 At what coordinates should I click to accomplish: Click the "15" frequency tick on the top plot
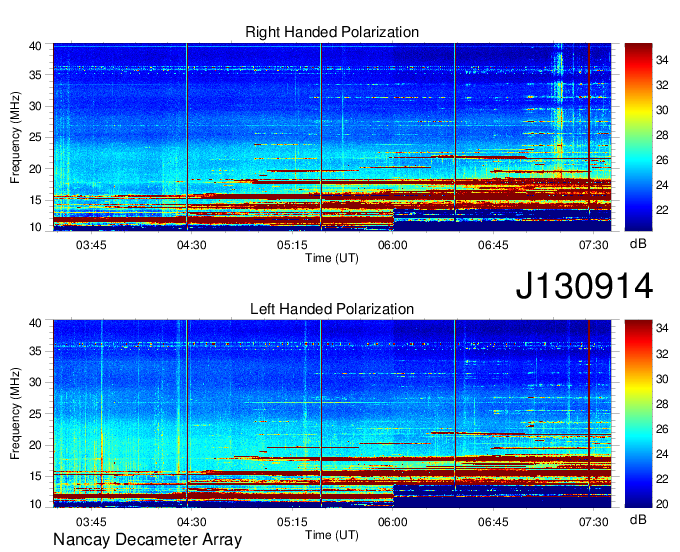click(35, 200)
